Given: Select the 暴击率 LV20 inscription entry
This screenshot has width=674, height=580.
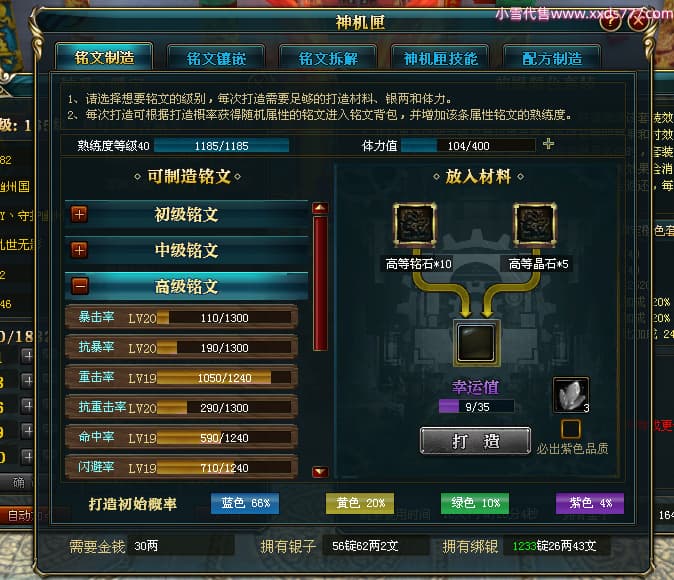Looking at the screenshot, I should tap(181, 318).
